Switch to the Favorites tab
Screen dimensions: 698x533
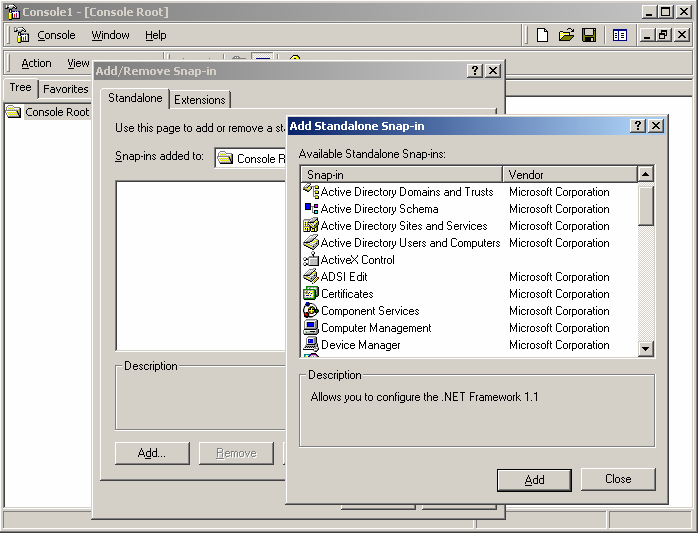[65, 89]
